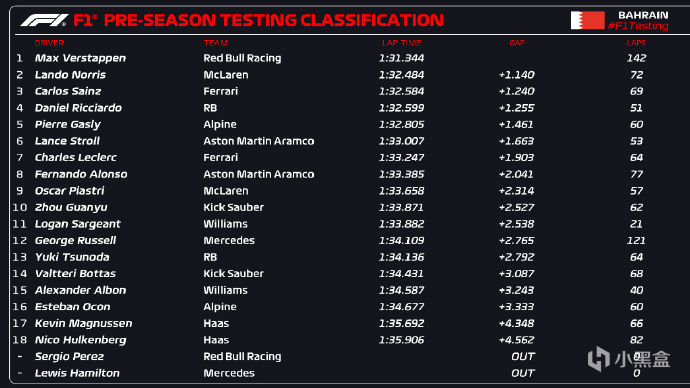Viewport: 690px width, 388px height.
Task: Click the F1 logo icon
Action: pos(44,20)
